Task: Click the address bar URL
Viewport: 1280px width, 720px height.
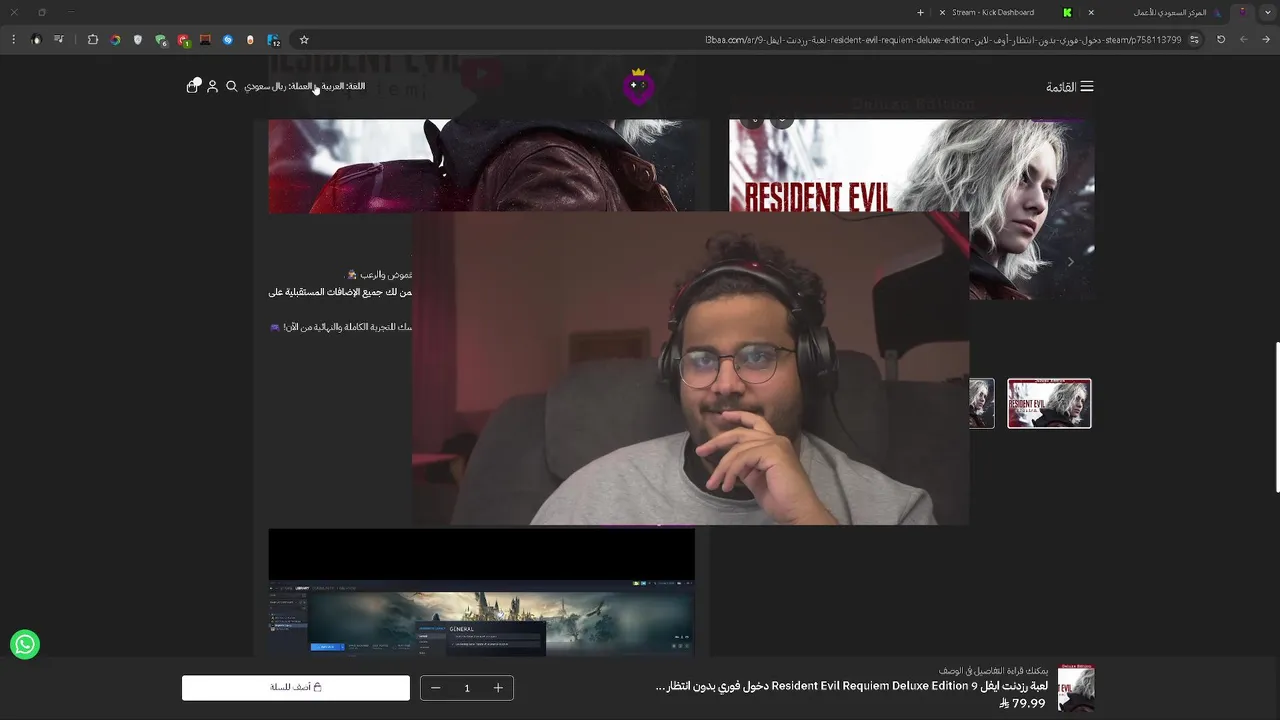Action: point(943,40)
